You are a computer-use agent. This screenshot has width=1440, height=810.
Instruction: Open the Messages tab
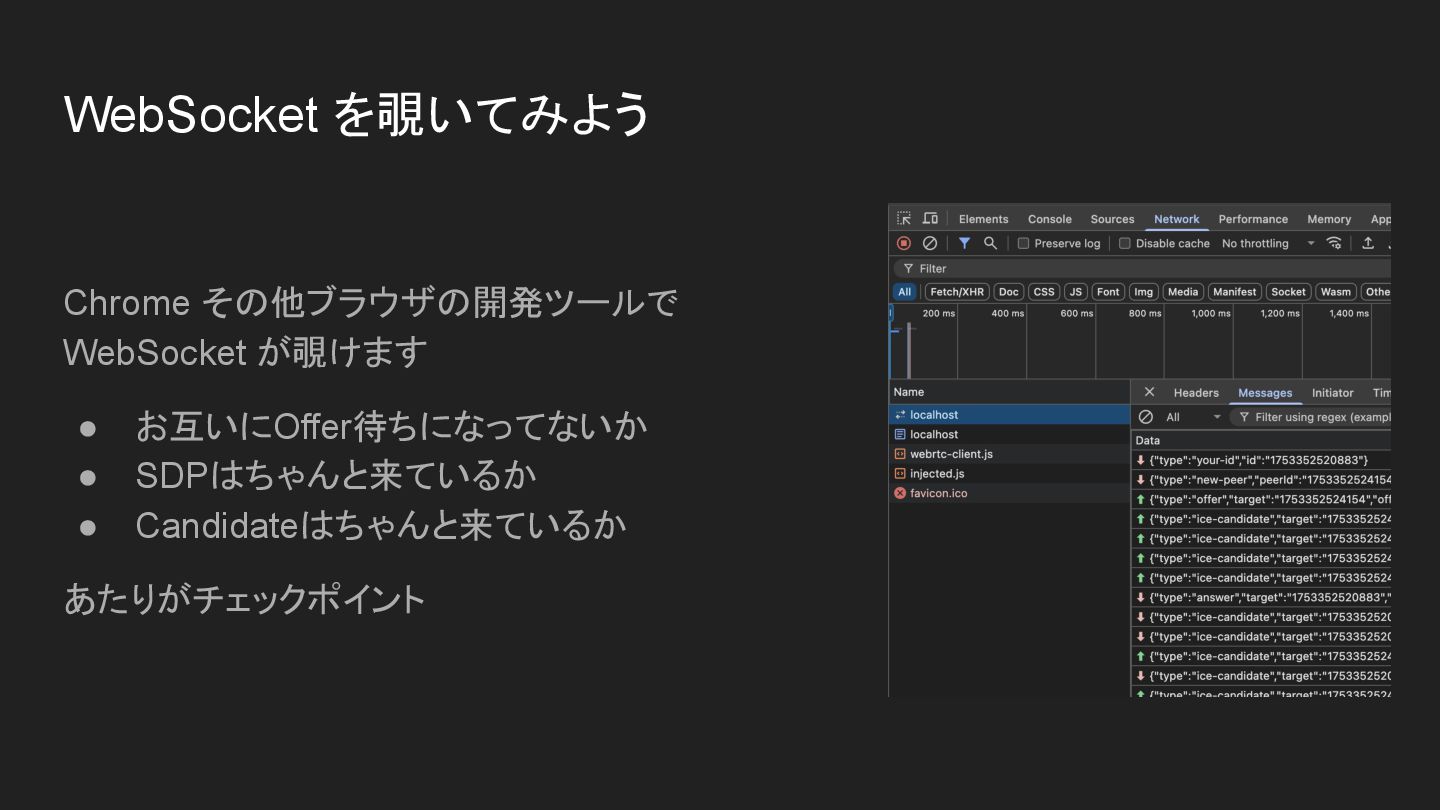pyautogui.click(x=1265, y=393)
